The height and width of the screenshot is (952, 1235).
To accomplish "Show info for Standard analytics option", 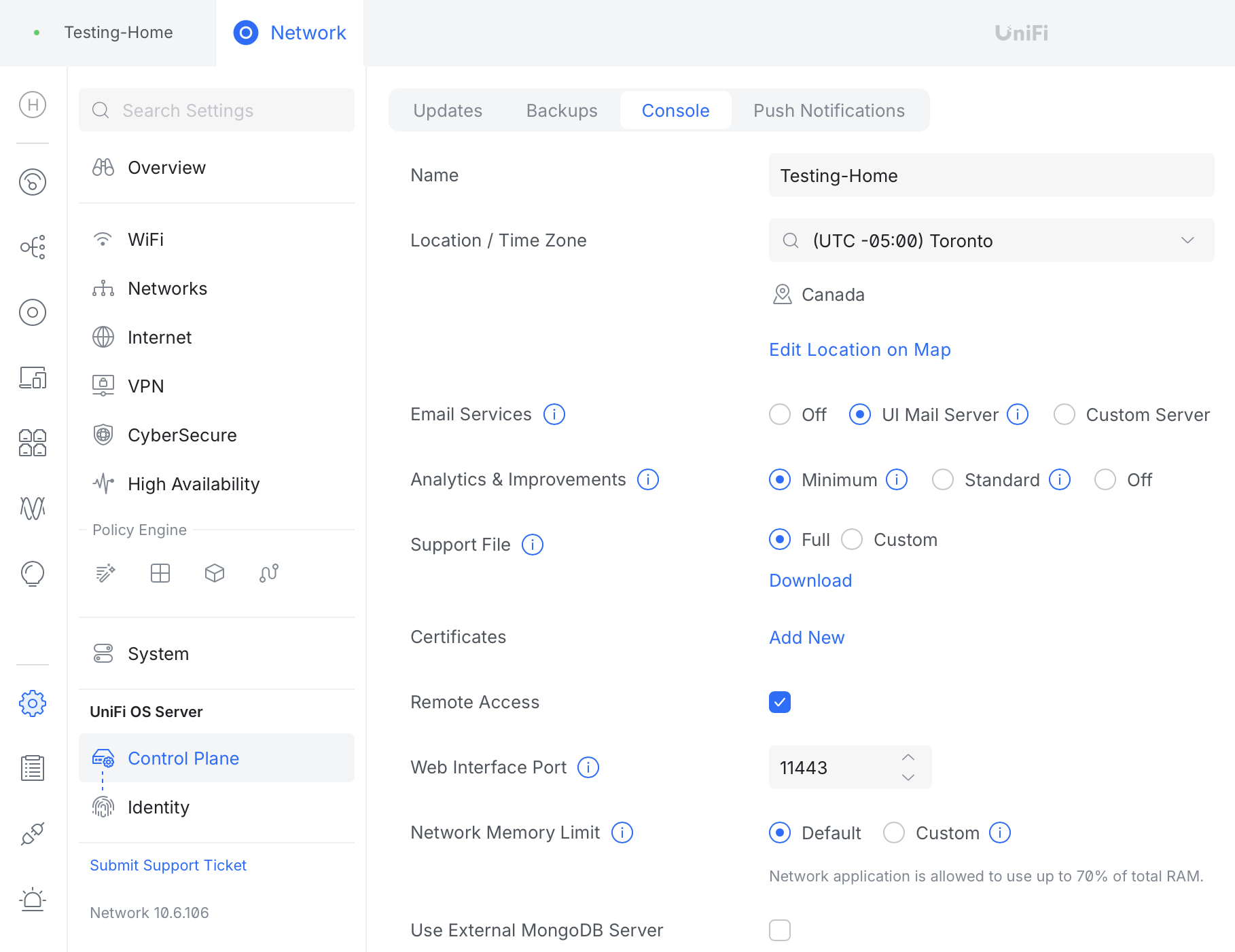I will click(1060, 479).
